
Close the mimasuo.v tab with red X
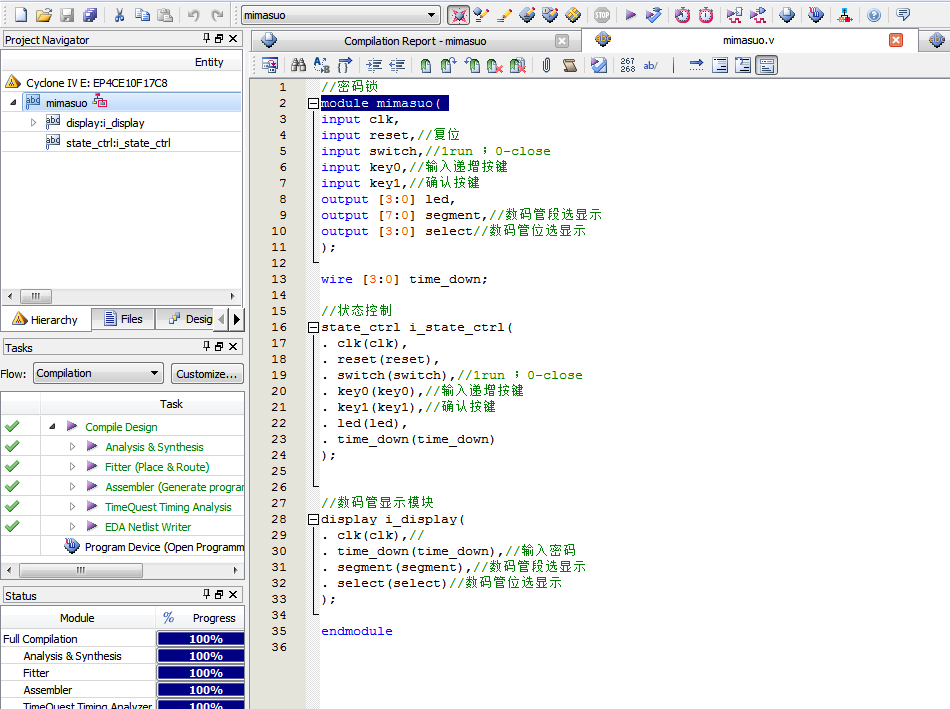pos(895,40)
